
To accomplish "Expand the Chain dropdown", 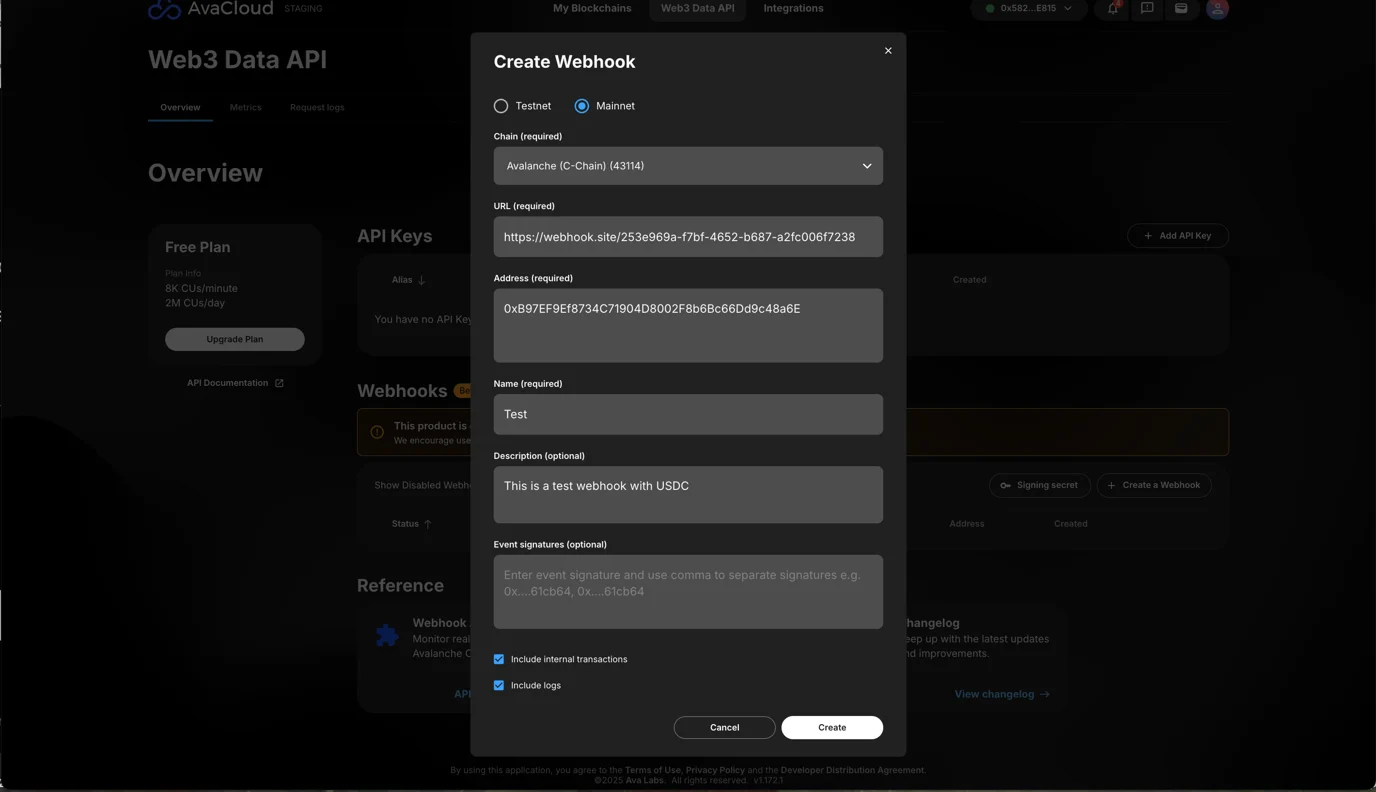I will pos(688,166).
